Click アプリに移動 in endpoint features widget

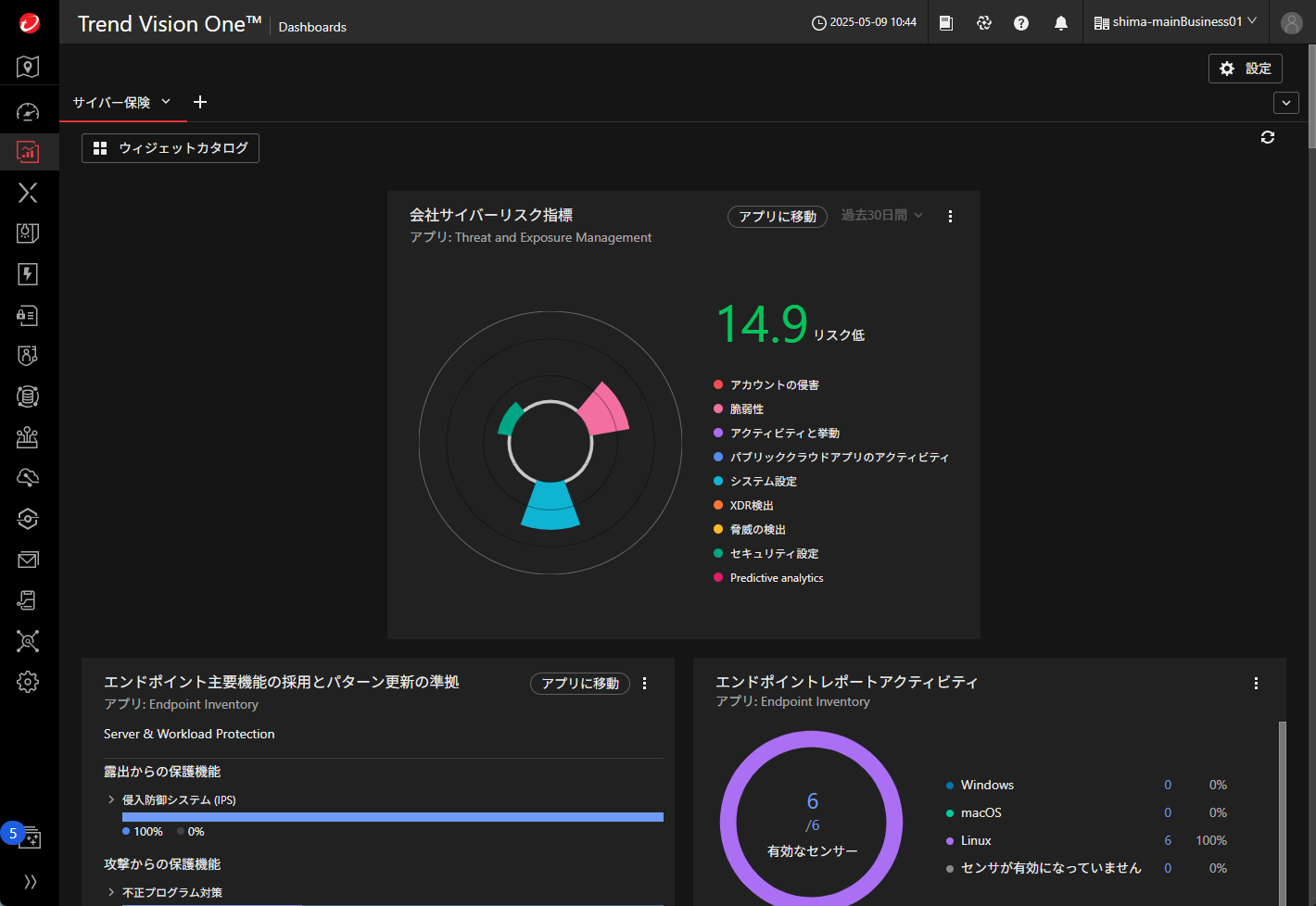pyautogui.click(x=580, y=684)
